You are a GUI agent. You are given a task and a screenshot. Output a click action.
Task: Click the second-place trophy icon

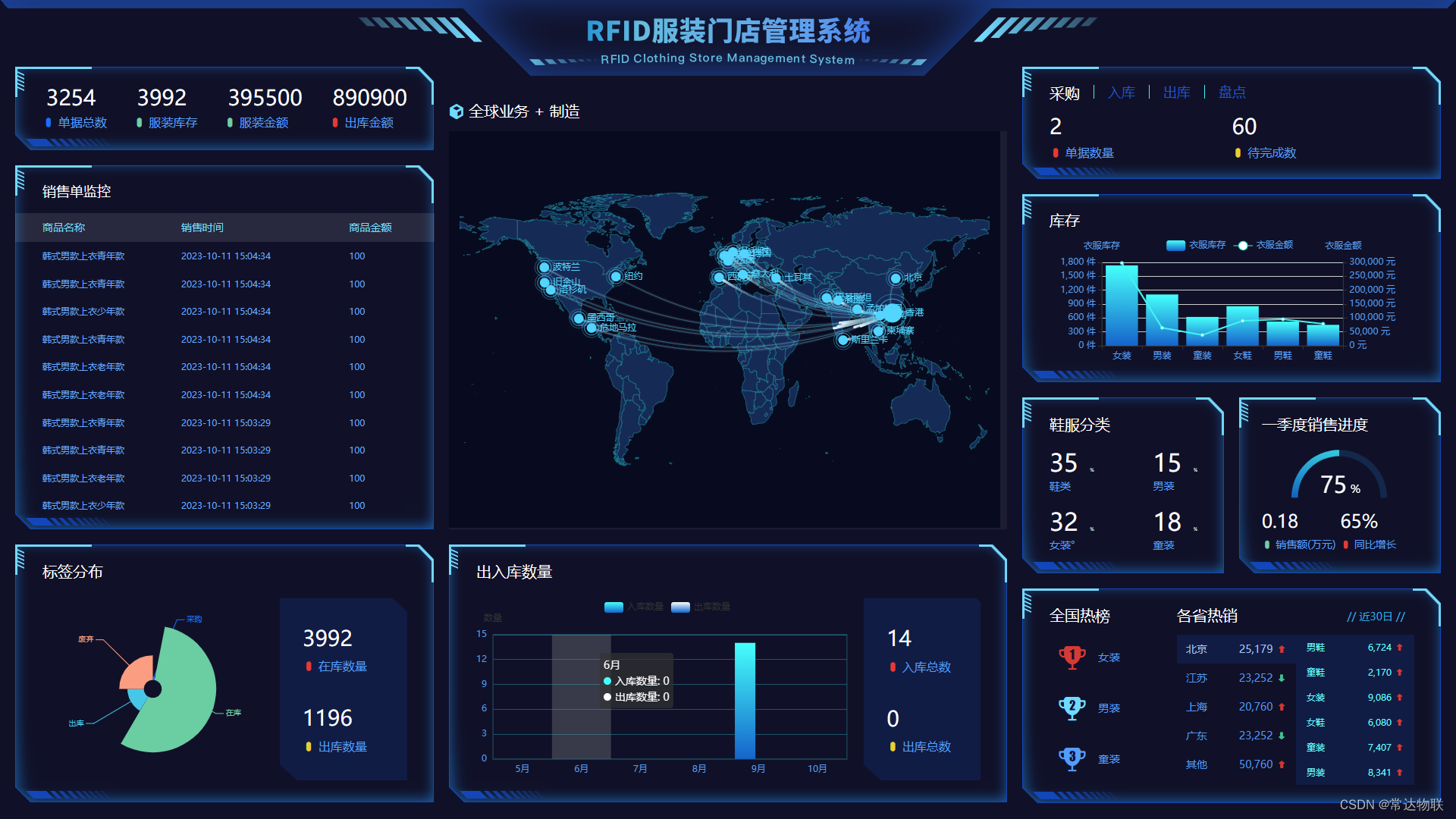click(1072, 708)
